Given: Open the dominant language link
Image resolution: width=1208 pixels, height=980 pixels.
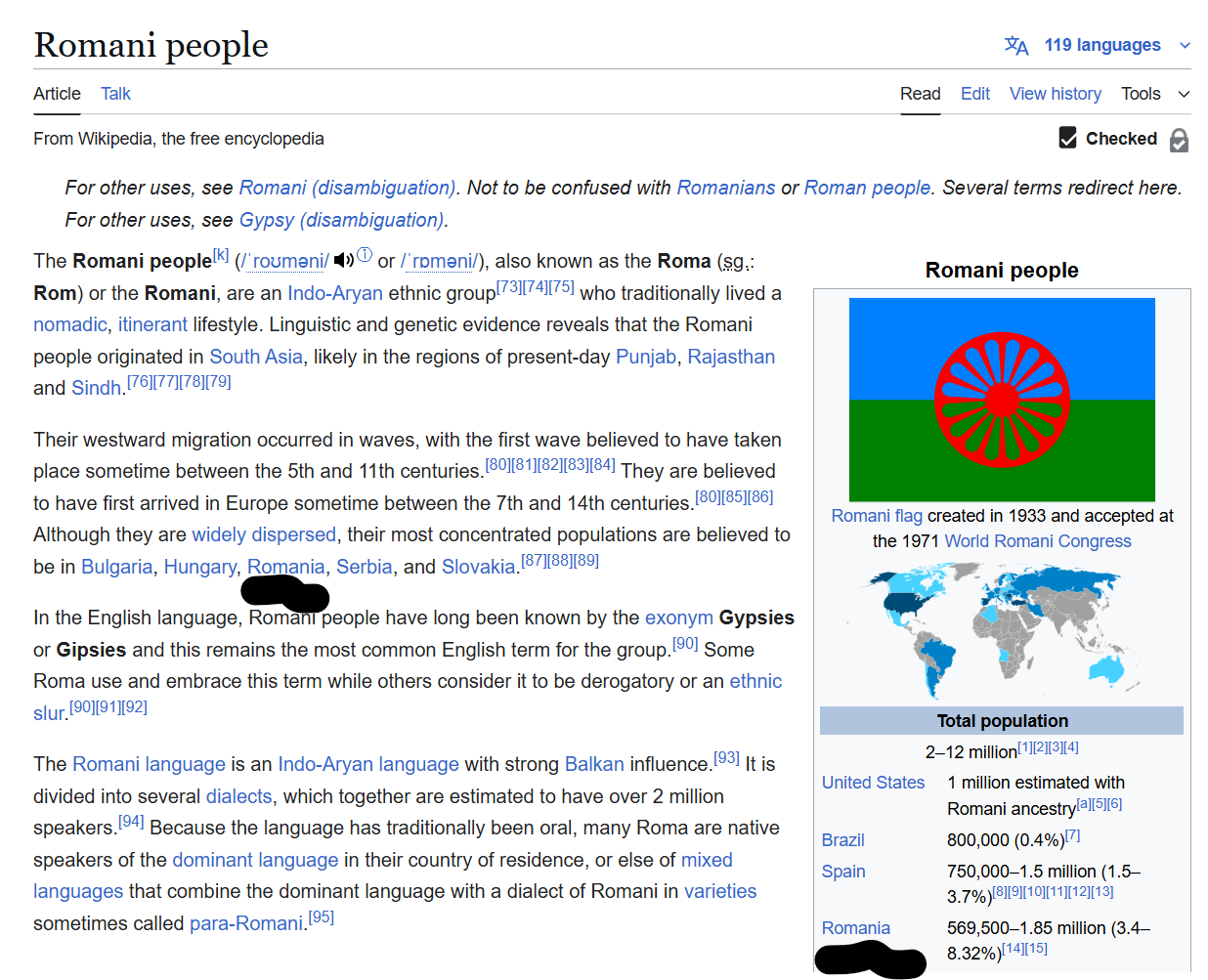Looking at the screenshot, I should coord(255,860).
